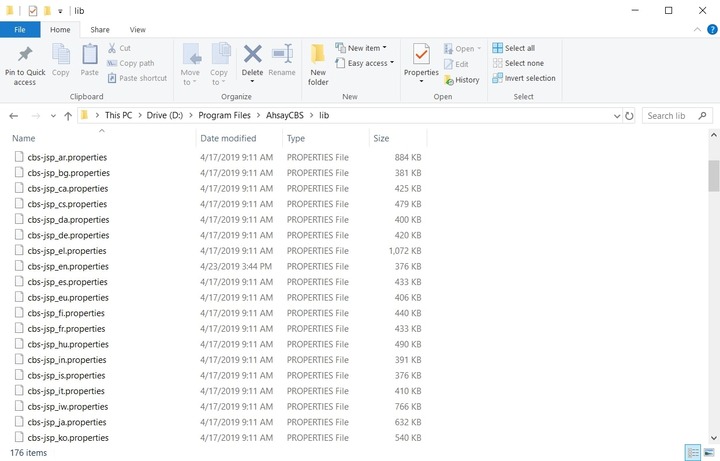Switch to large icons view in status bar

(x=708, y=453)
